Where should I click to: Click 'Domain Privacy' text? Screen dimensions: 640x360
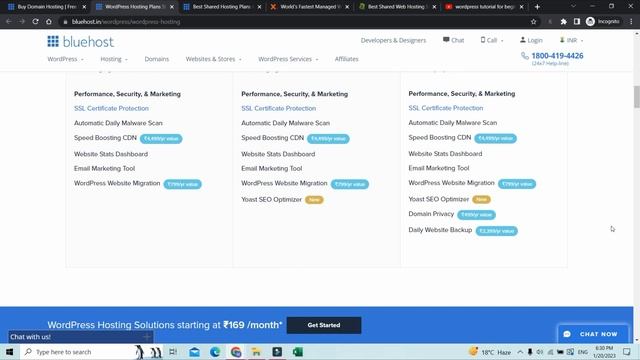tap(431, 214)
